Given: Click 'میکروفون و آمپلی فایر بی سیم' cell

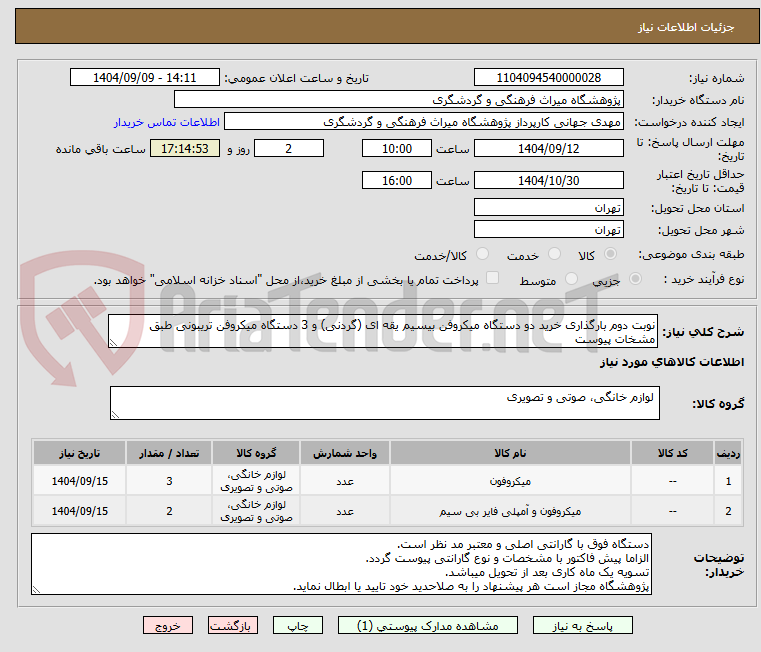Looking at the screenshot, I should click(x=510, y=511).
